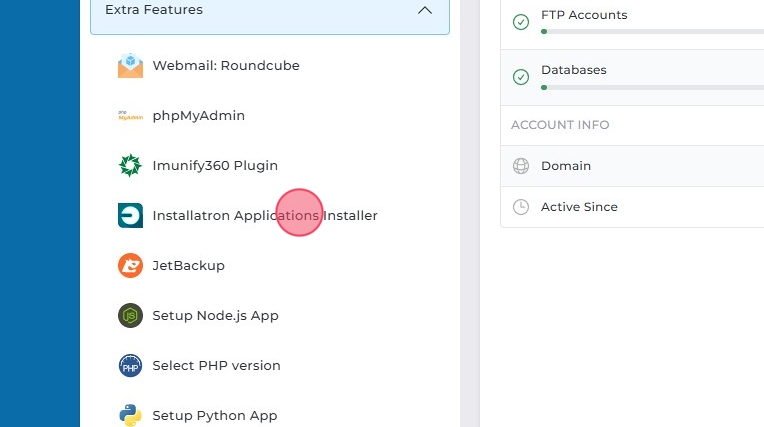Click the Installatron Applications Installer icon
The height and width of the screenshot is (427, 764).
coord(130,216)
